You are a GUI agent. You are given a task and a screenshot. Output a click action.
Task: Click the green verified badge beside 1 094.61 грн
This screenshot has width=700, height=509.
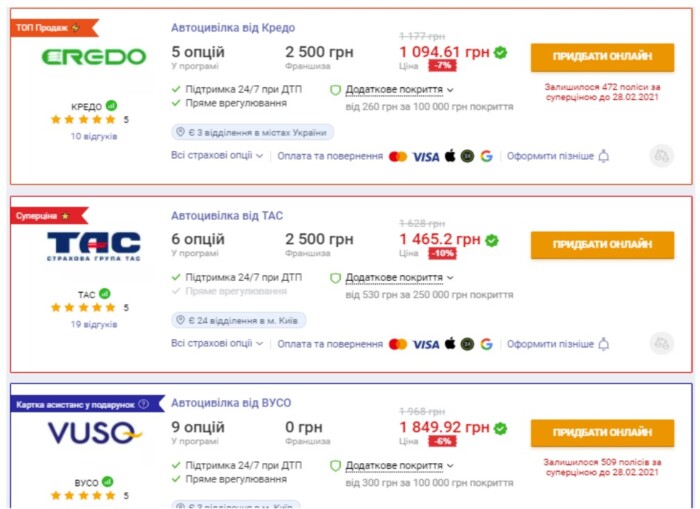click(500, 52)
